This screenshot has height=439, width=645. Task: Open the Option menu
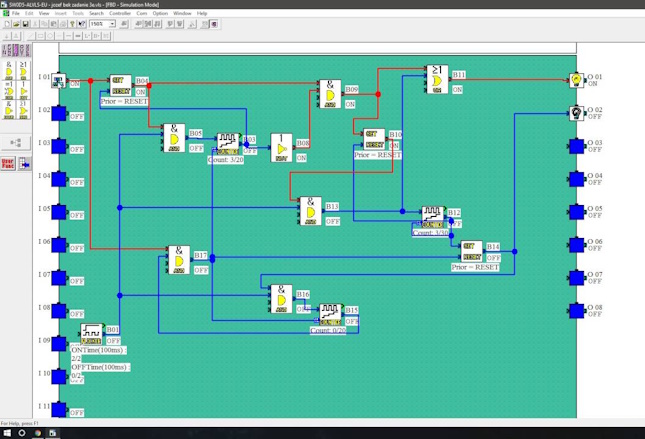pyautogui.click(x=160, y=13)
